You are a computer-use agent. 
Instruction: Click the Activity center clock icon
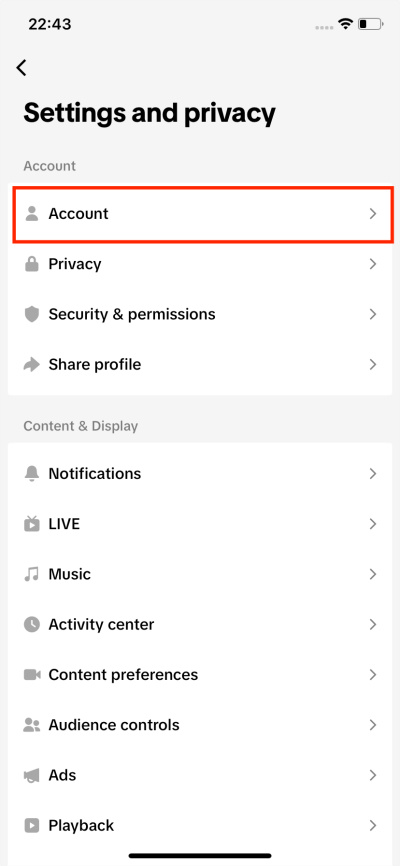tap(32, 624)
